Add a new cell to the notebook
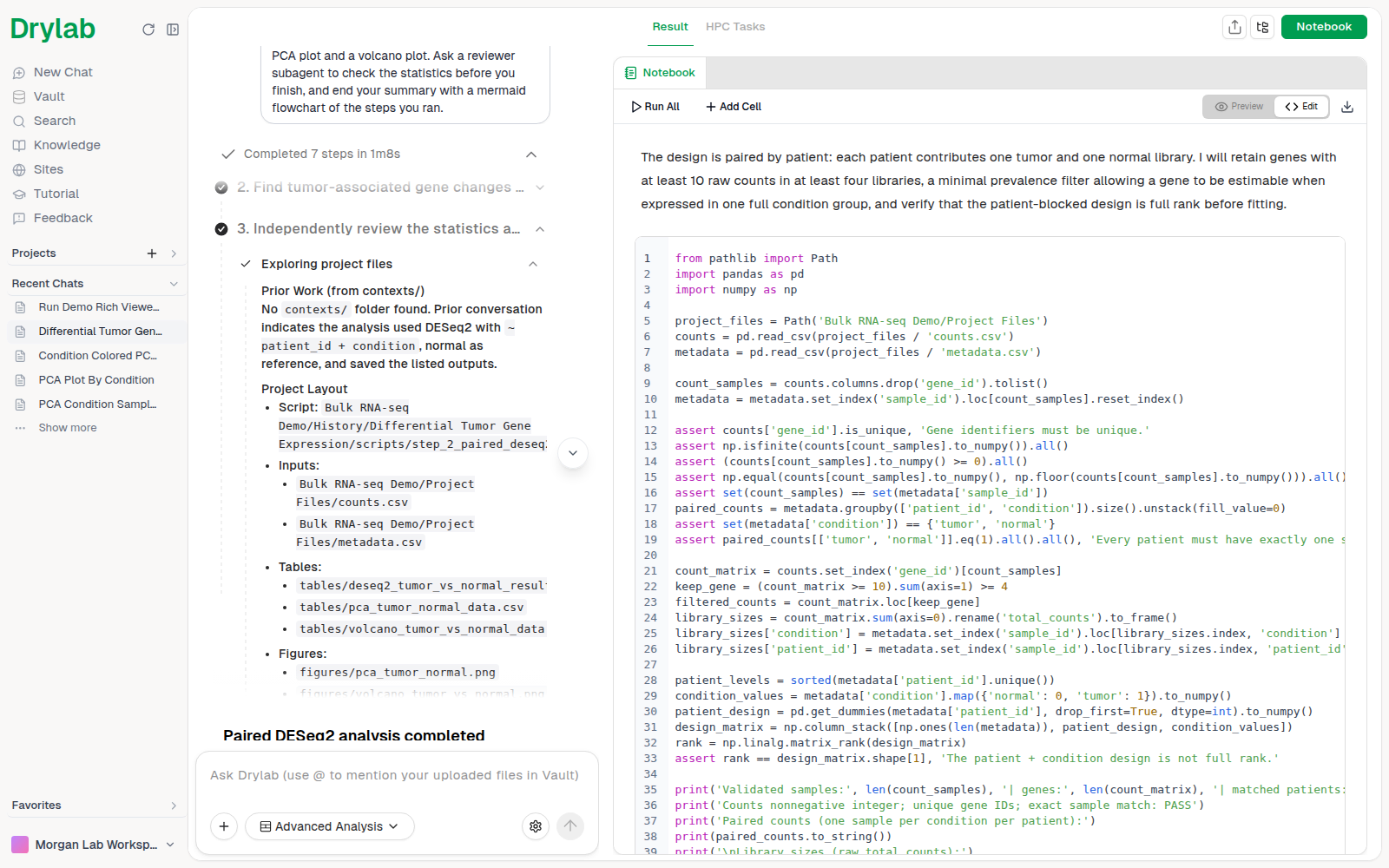This screenshot has height=868, width=1389. (x=734, y=107)
